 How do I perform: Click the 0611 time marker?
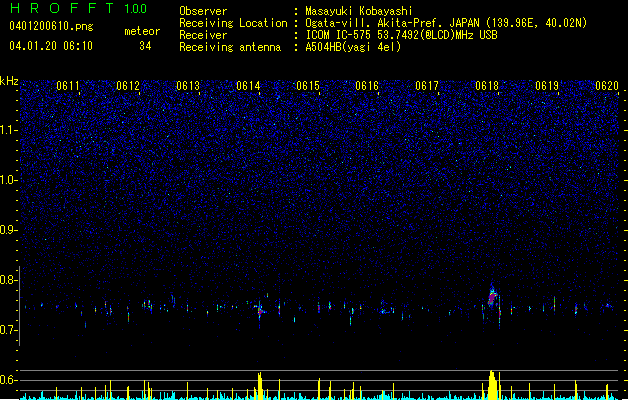[x=68, y=86]
